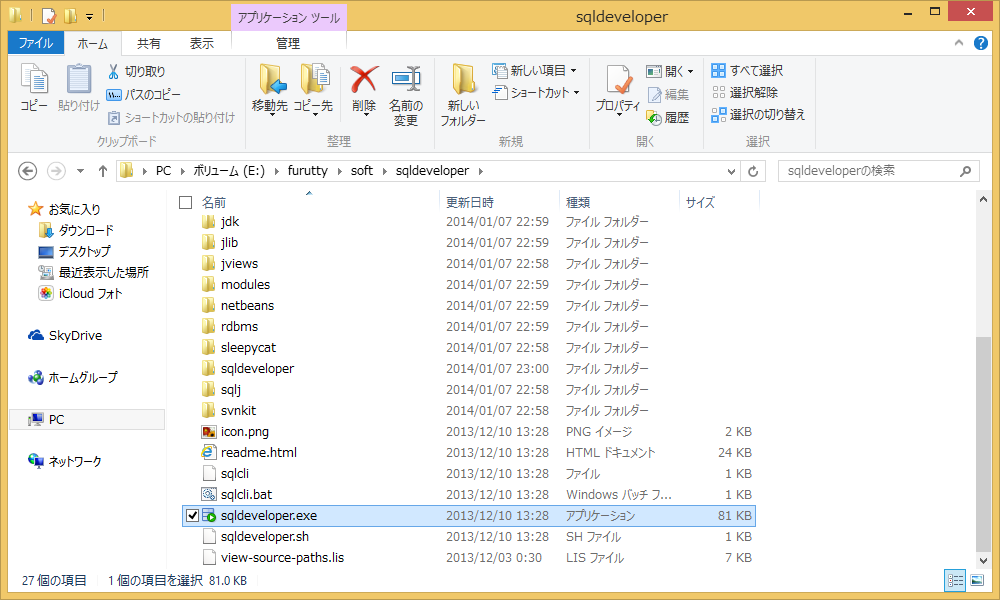The width and height of the screenshot is (1000, 600).
Task: Click 名前の変更 (Rename) icon
Action: coord(406,79)
